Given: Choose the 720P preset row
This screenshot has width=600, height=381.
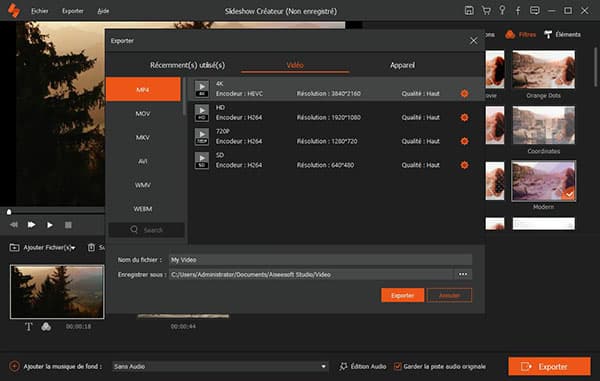Looking at the screenshot, I should 336,137.
